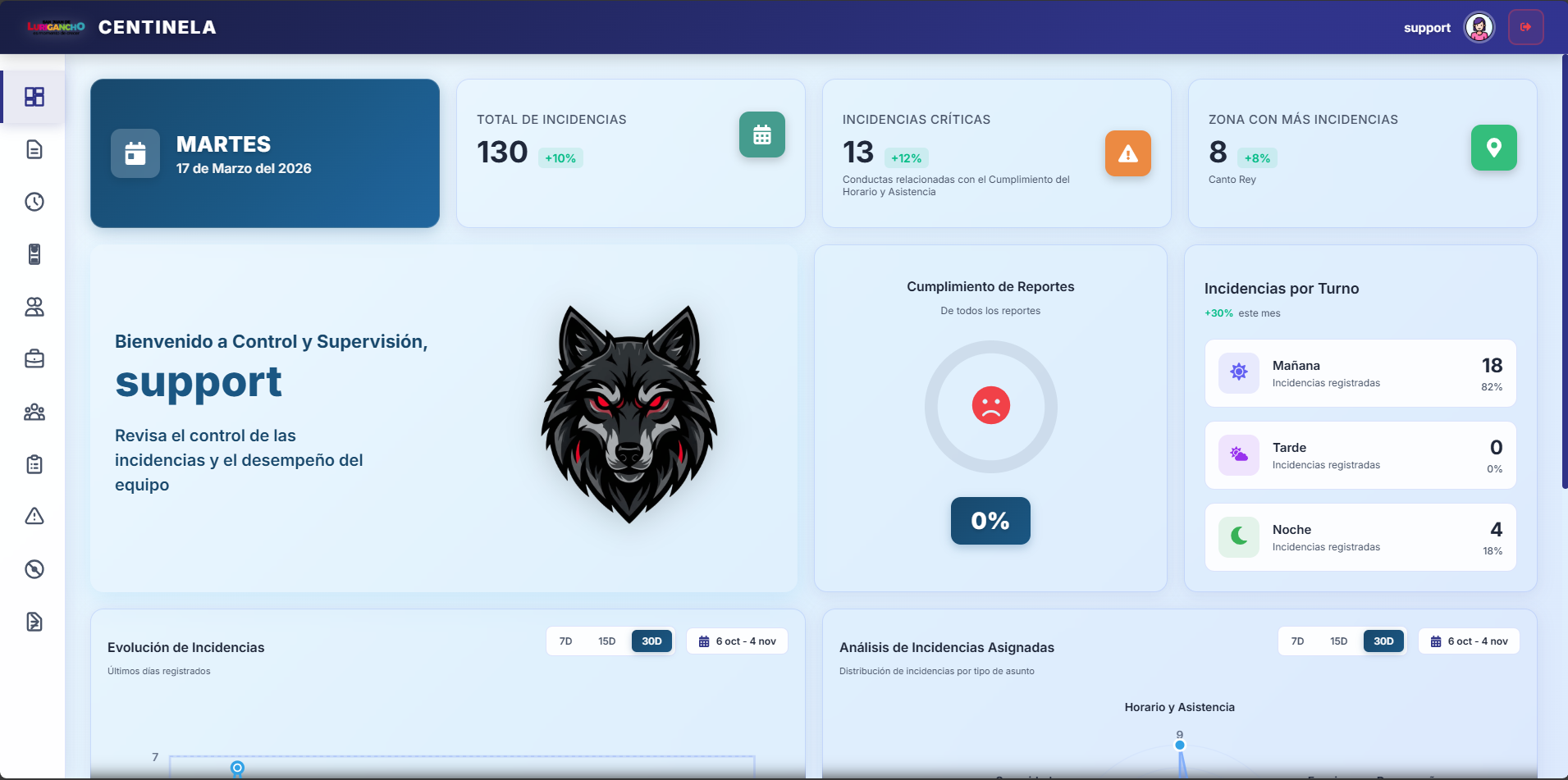Open the clock icon in sidebar
1568x780 pixels.
click(34, 202)
